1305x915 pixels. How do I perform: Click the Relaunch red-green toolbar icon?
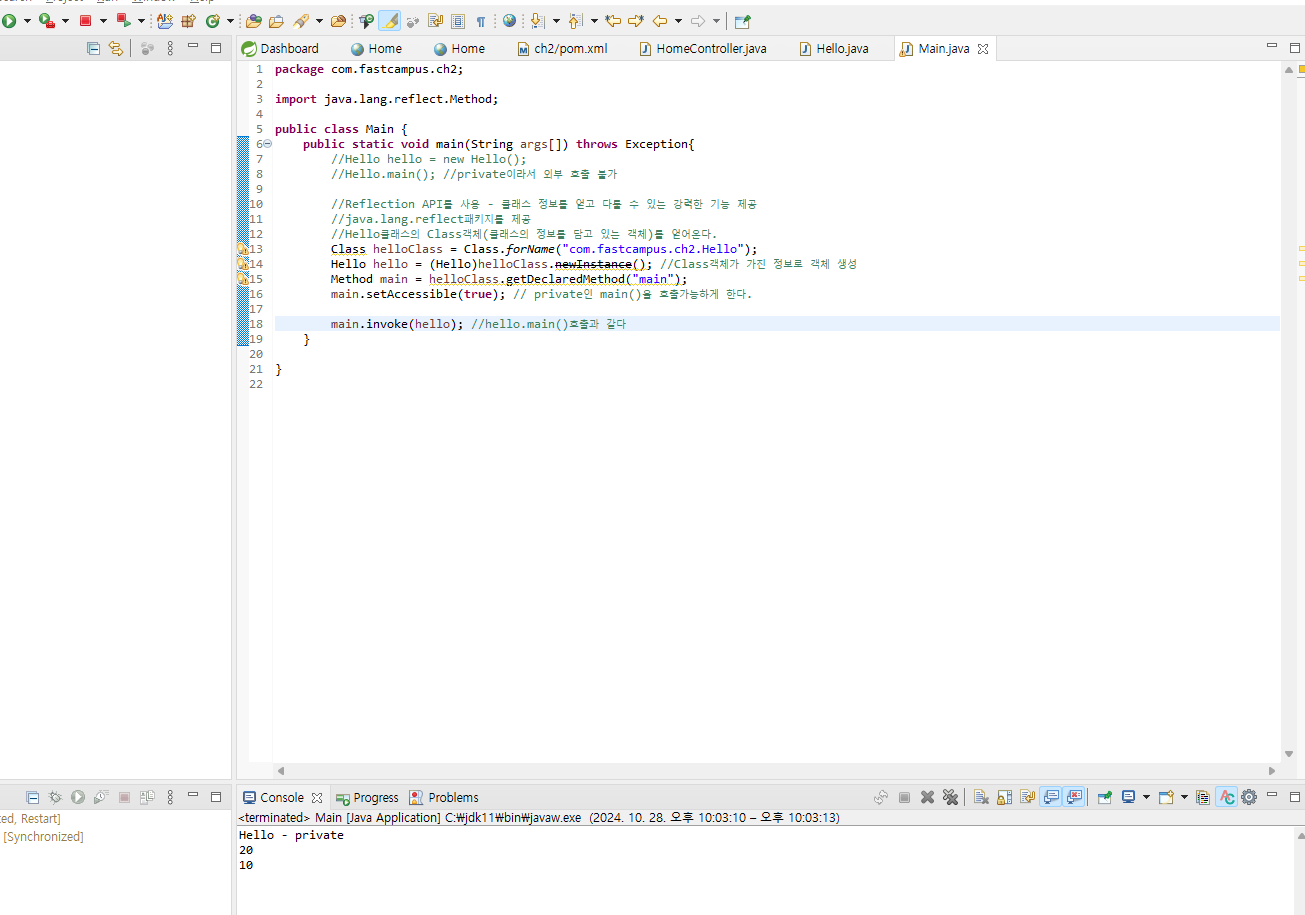coord(123,20)
